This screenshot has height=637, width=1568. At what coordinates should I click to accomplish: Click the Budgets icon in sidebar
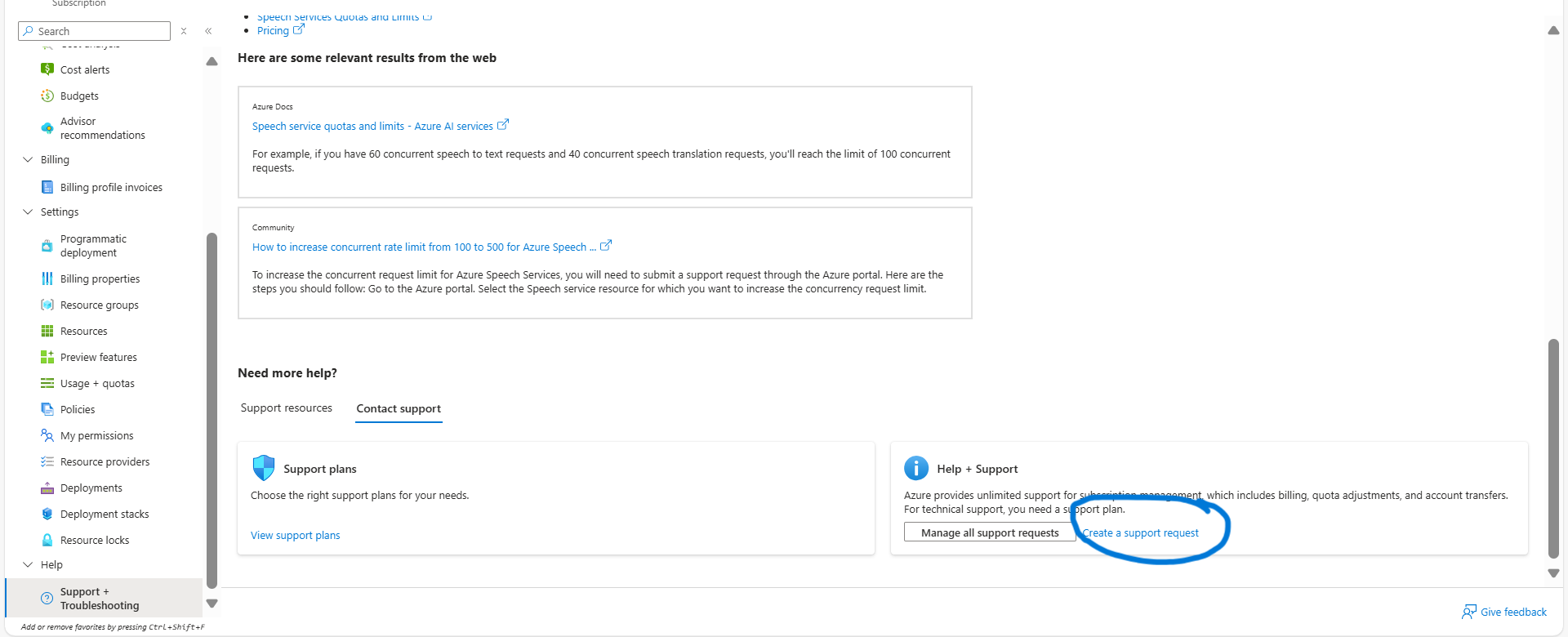click(x=47, y=96)
